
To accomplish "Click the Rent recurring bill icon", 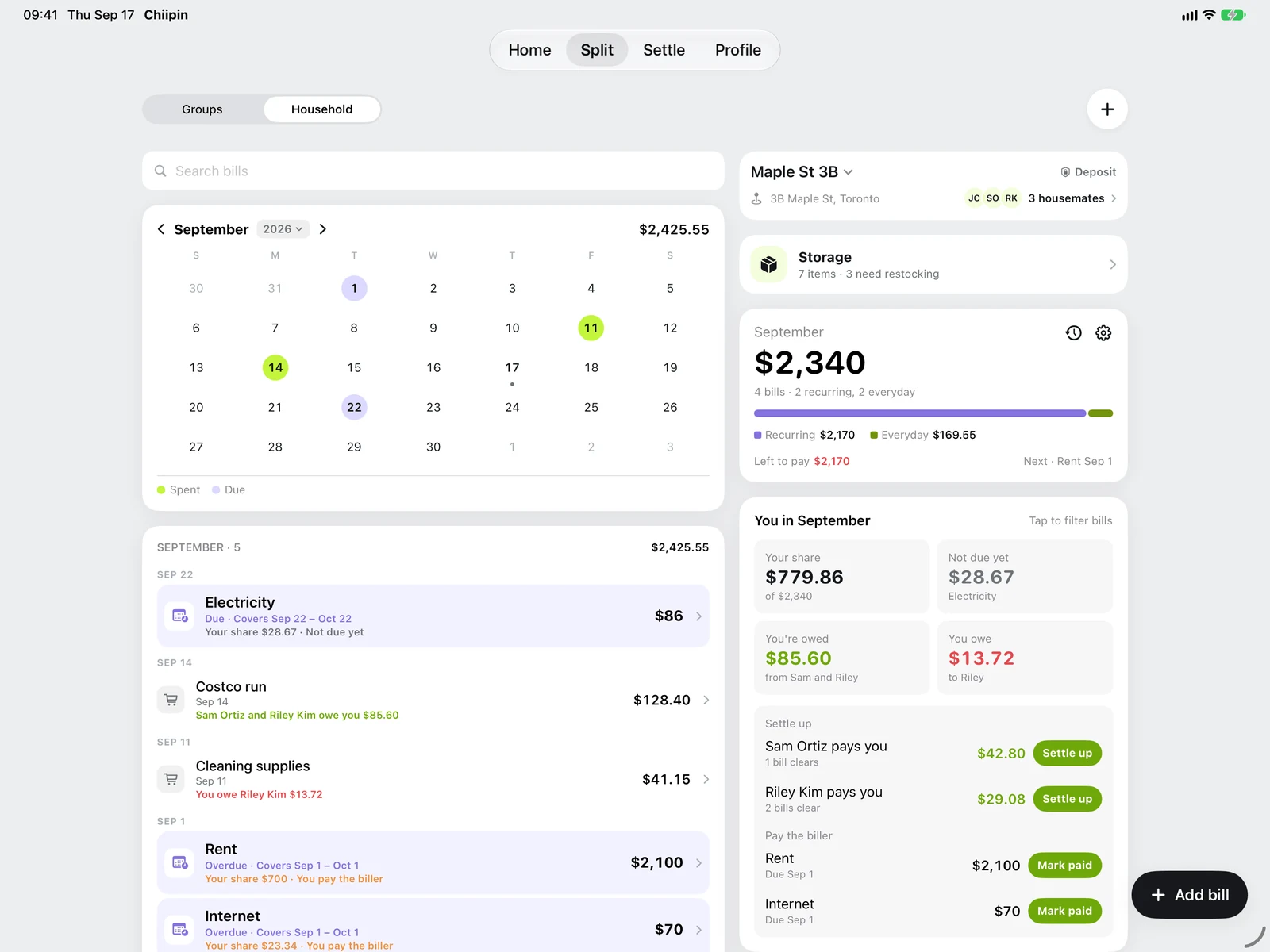I will click(180, 862).
